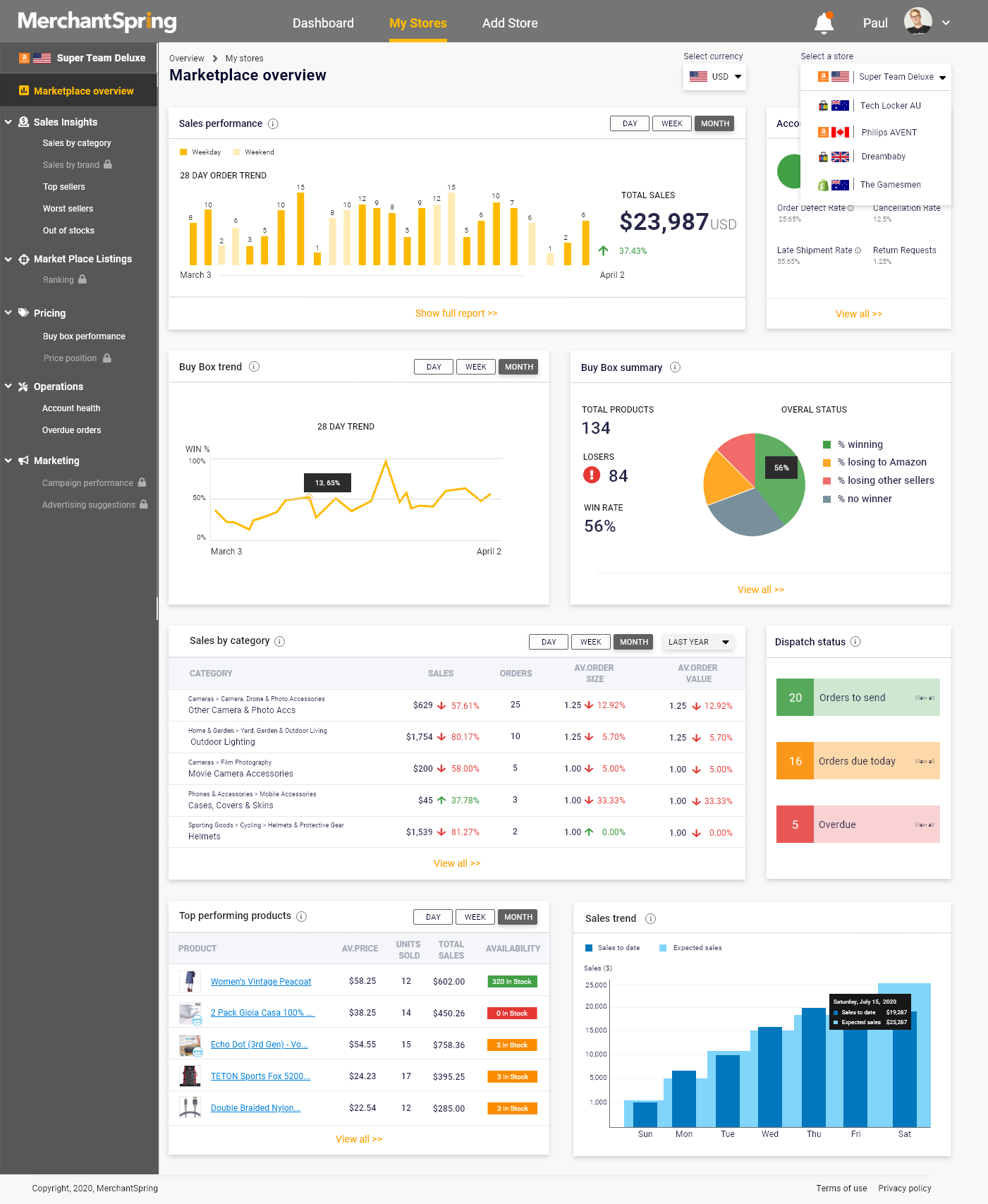This screenshot has width=988, height=1204.
Task: Open the notifications bell
Action: 824,23
